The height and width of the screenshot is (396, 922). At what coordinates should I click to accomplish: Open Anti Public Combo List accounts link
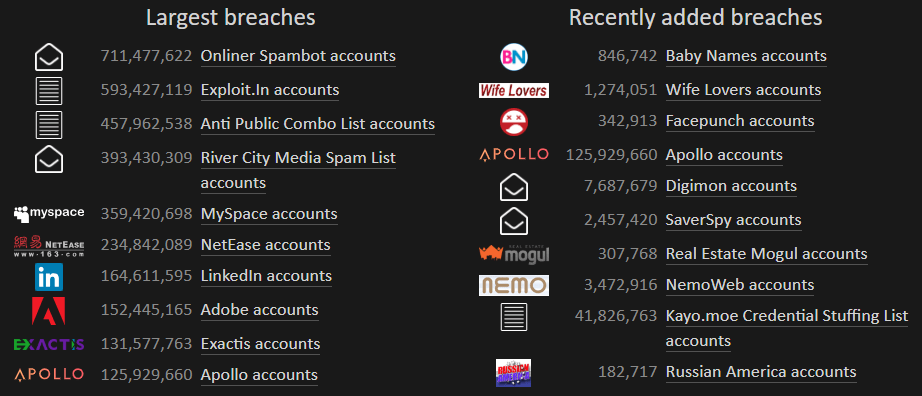(x=318, y=124)
